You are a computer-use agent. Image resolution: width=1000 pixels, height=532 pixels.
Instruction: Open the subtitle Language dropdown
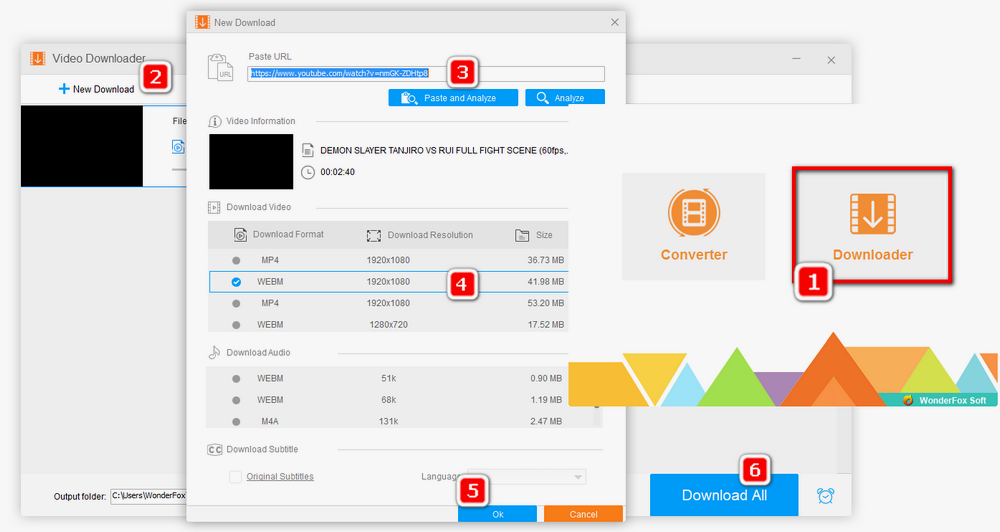(526, 477)
